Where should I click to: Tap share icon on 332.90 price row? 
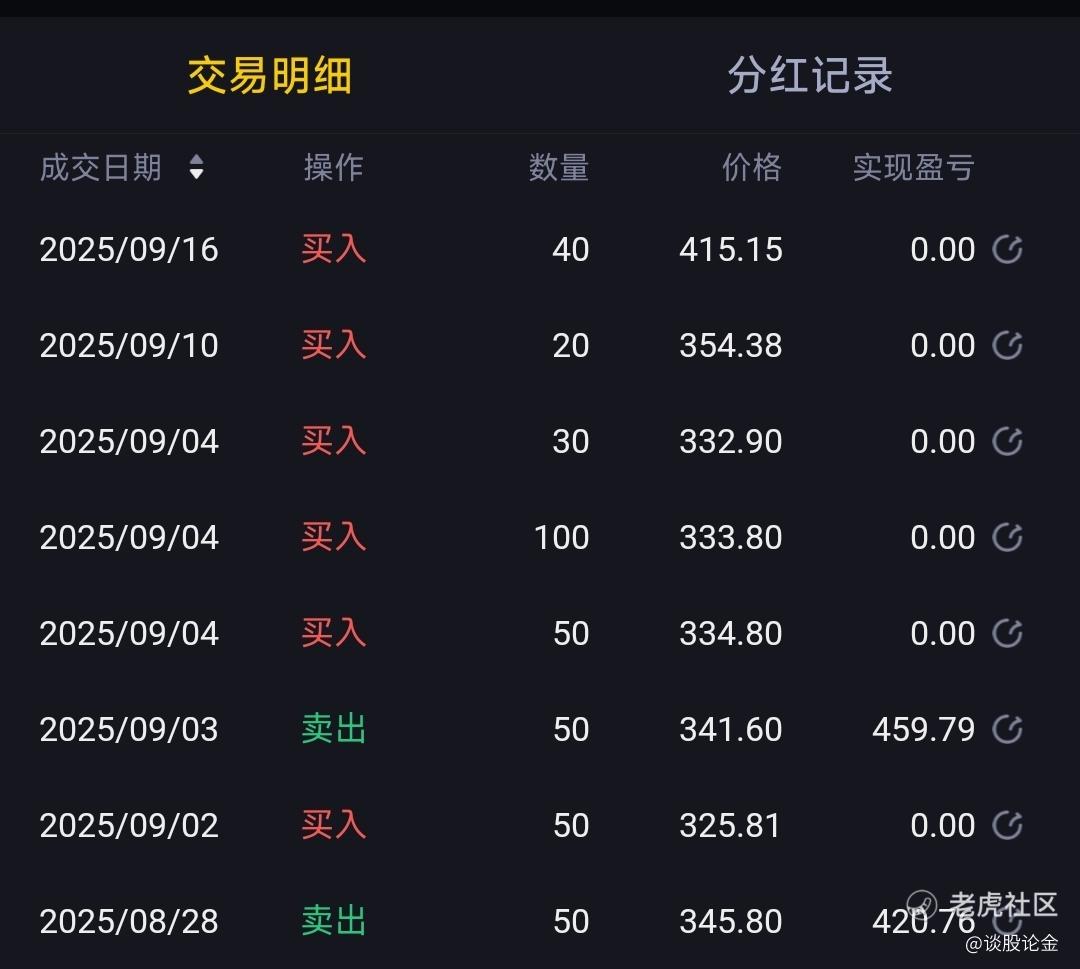[1007, 441]
